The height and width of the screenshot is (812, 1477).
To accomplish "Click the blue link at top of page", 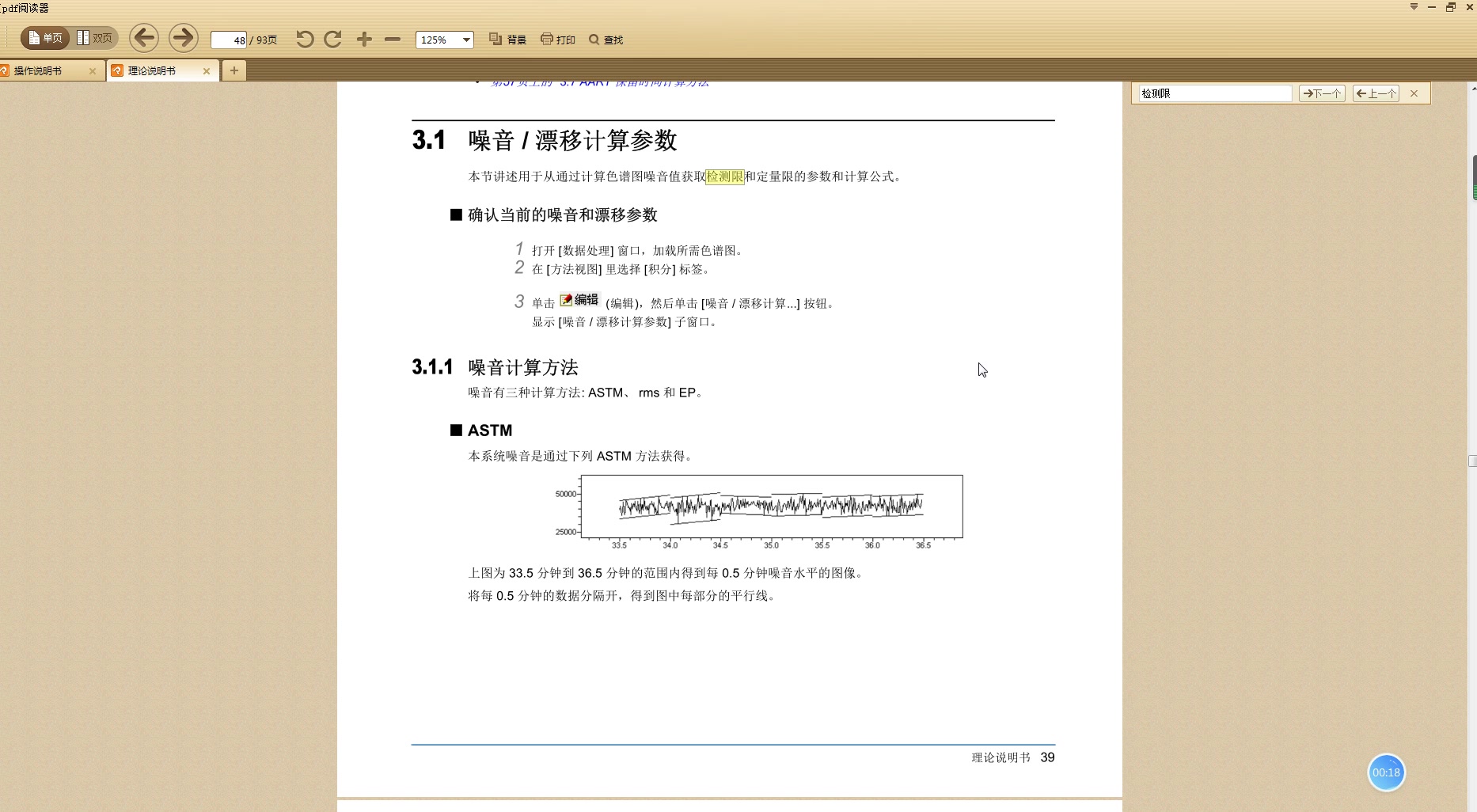I will pos(599,83).
